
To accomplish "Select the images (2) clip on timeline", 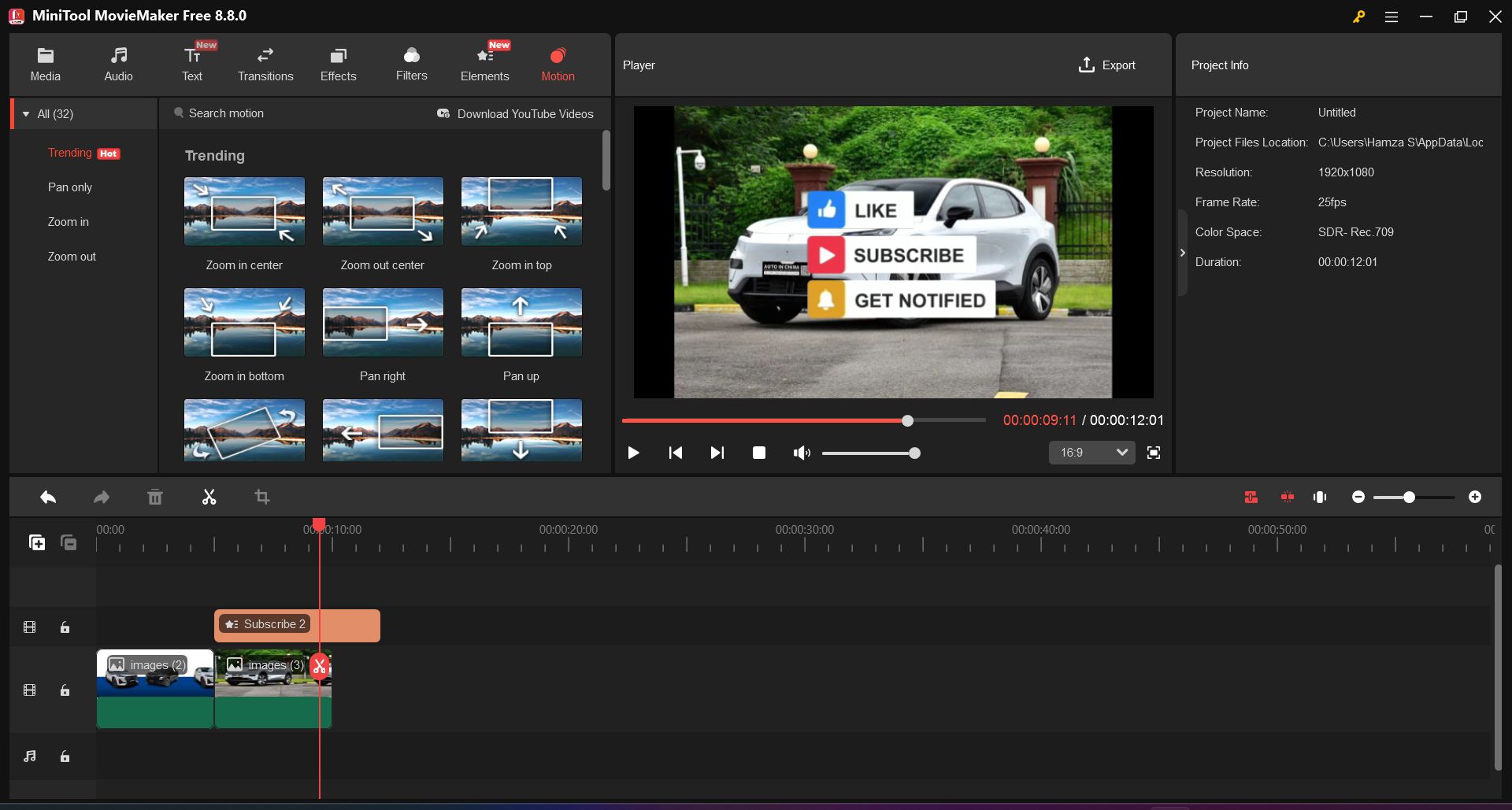I will coord(155,689).
